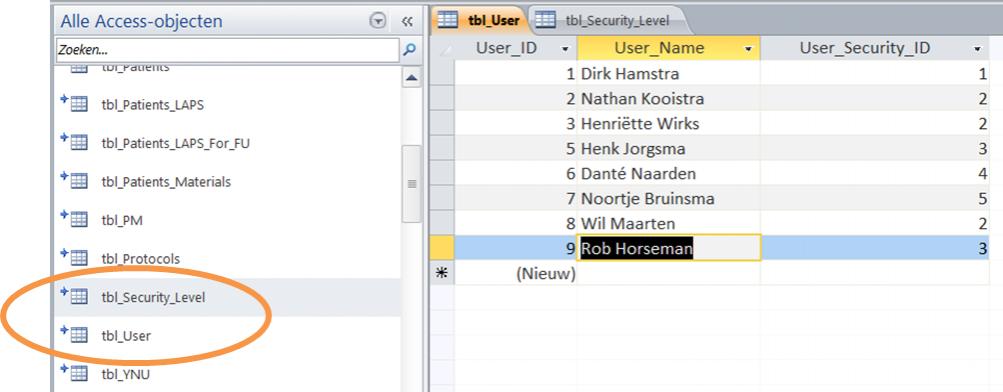Click the User_Security_ID column header
The width and height of the screenshot is (1003, 392).
click(874, 48)
